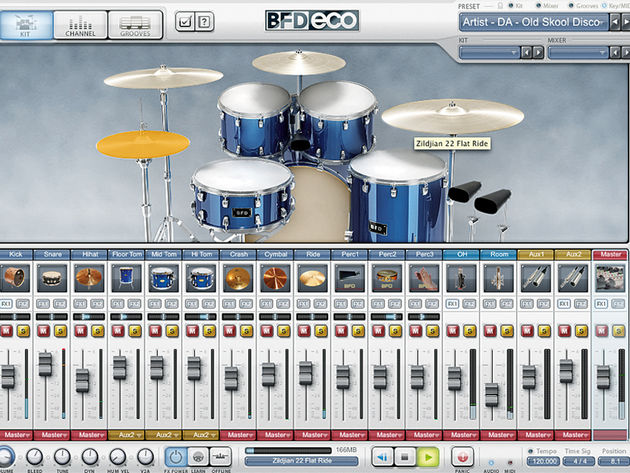Click the red Panic button

pos(462,457)
